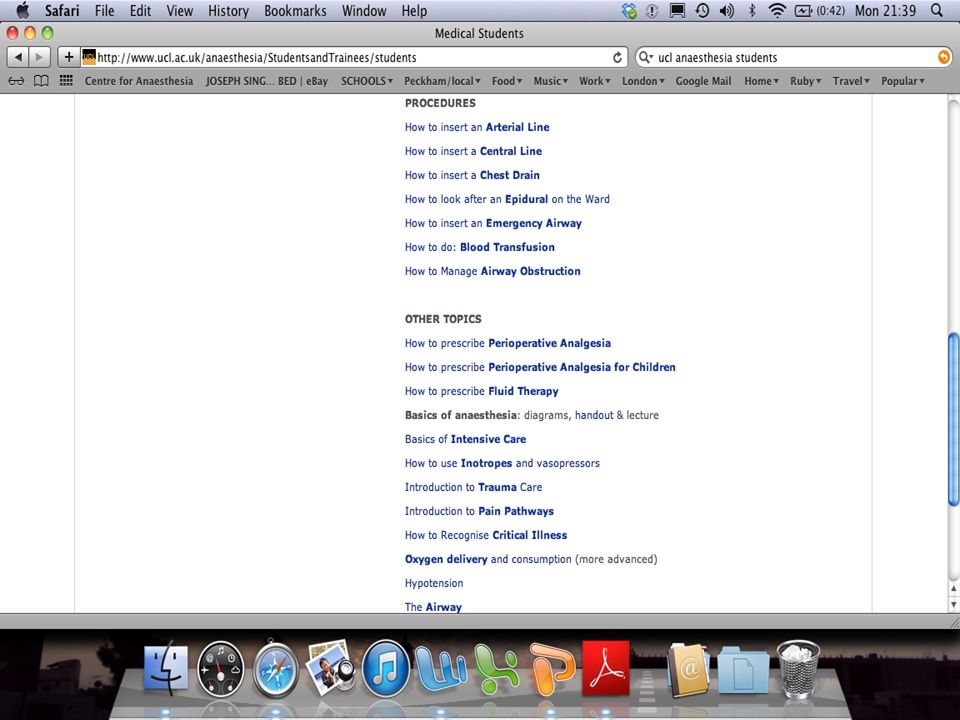Image resolution: width=960 pixels, height=720 pixels.
Task: Click the orange snapback arrow in search field
Action: [x=943, y=58]
